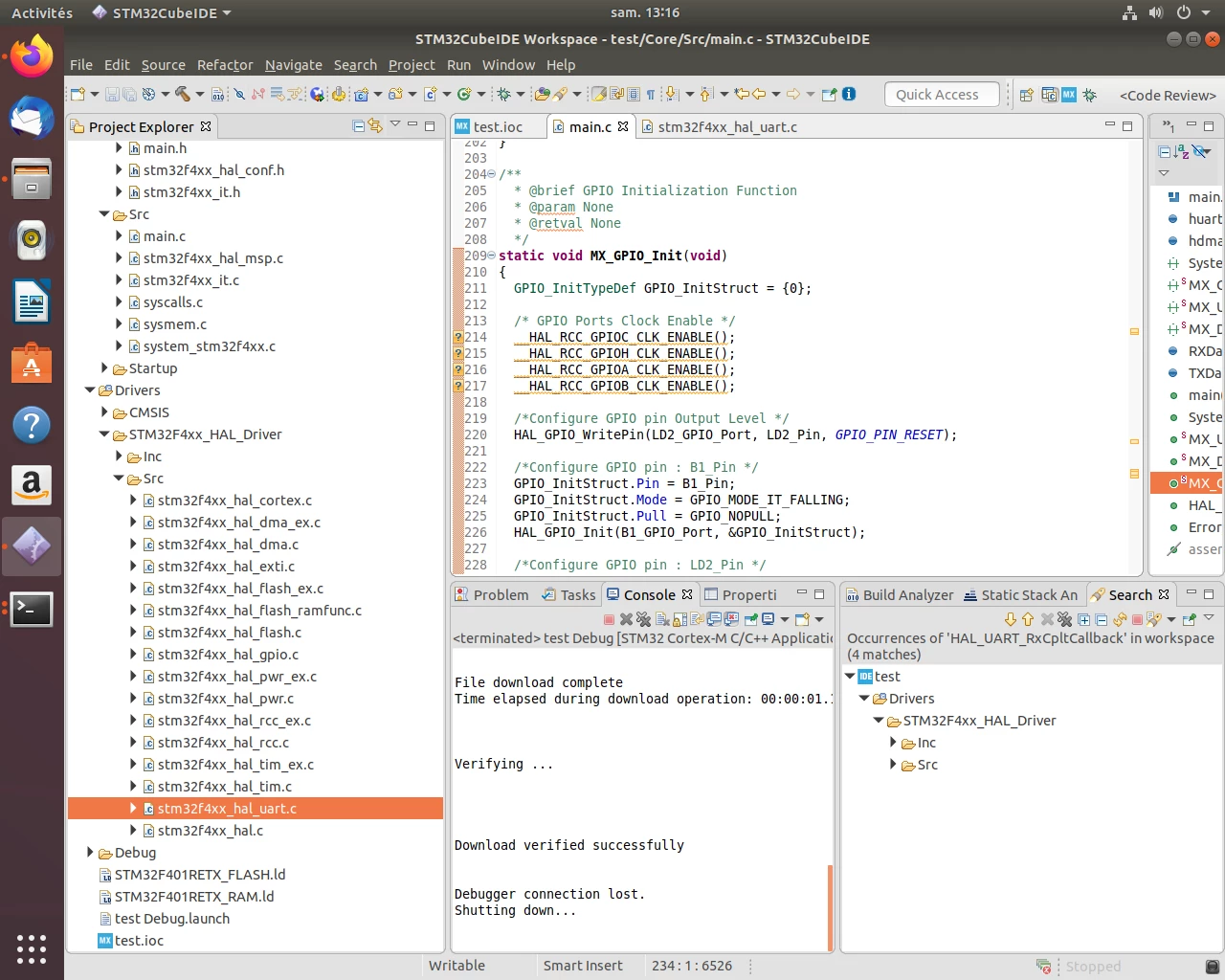Jump to the next annotation arrow icon
The width and height of the screenshot is (1225, 980).
coord(671,94)
